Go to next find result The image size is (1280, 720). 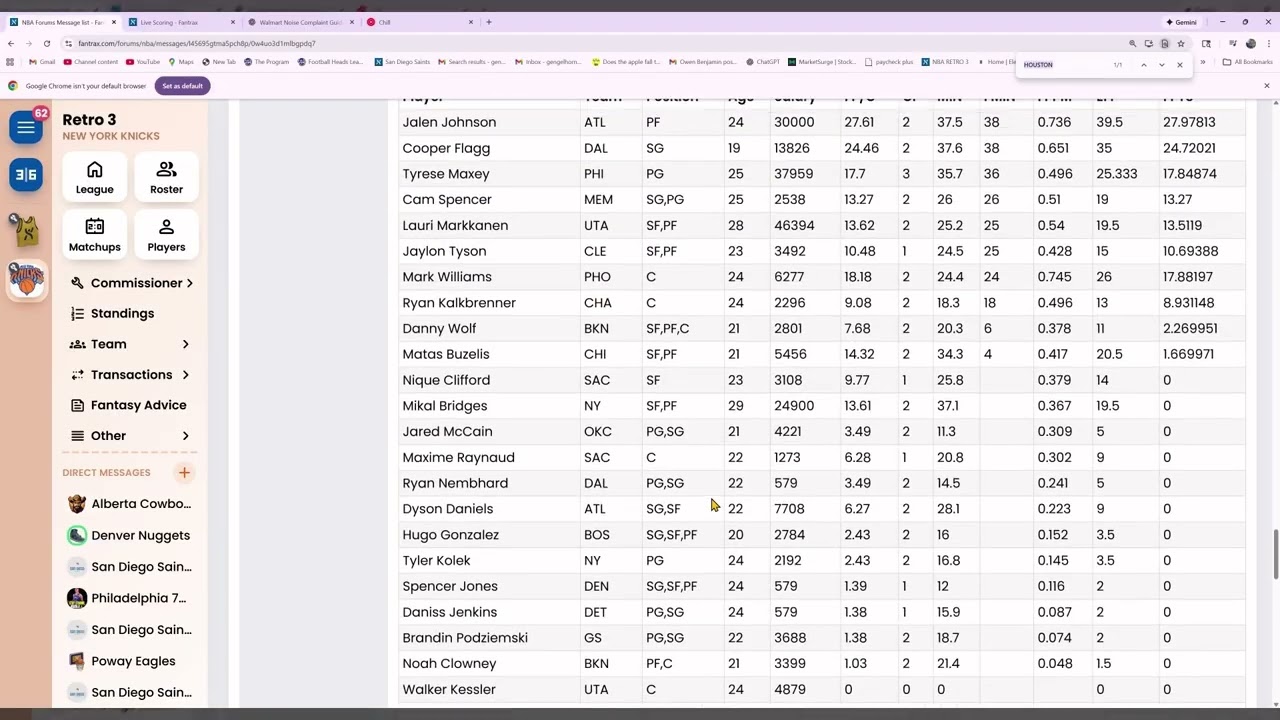(1161, 65)
